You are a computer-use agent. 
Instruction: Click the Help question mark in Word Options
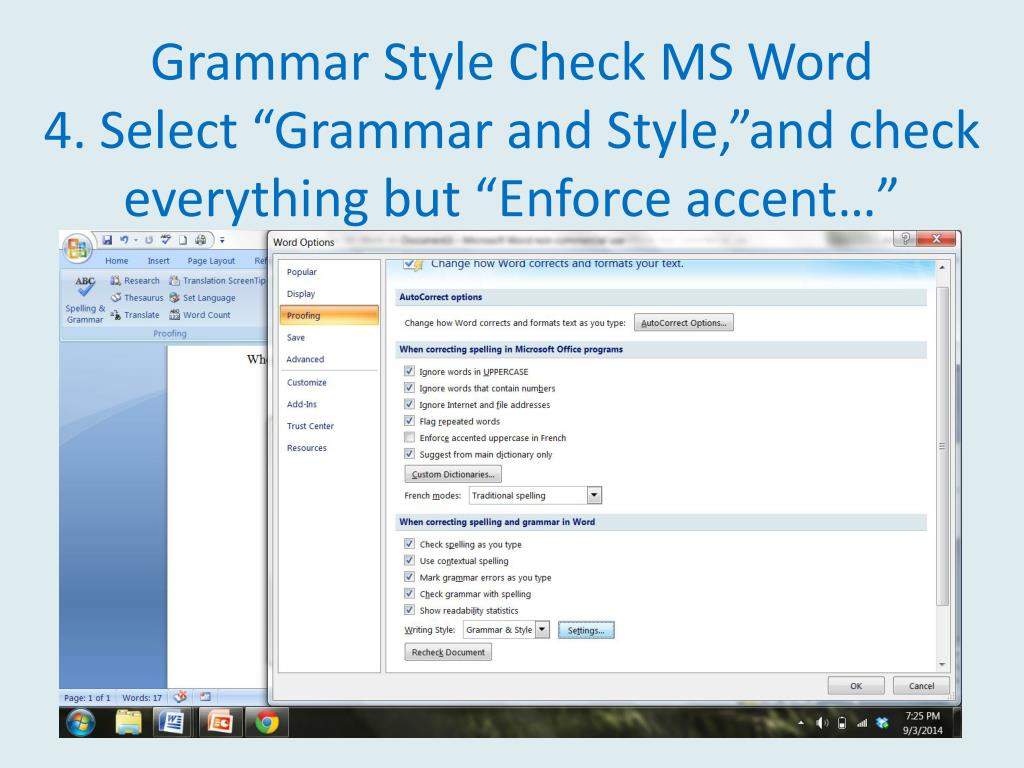tap(904, 239)
